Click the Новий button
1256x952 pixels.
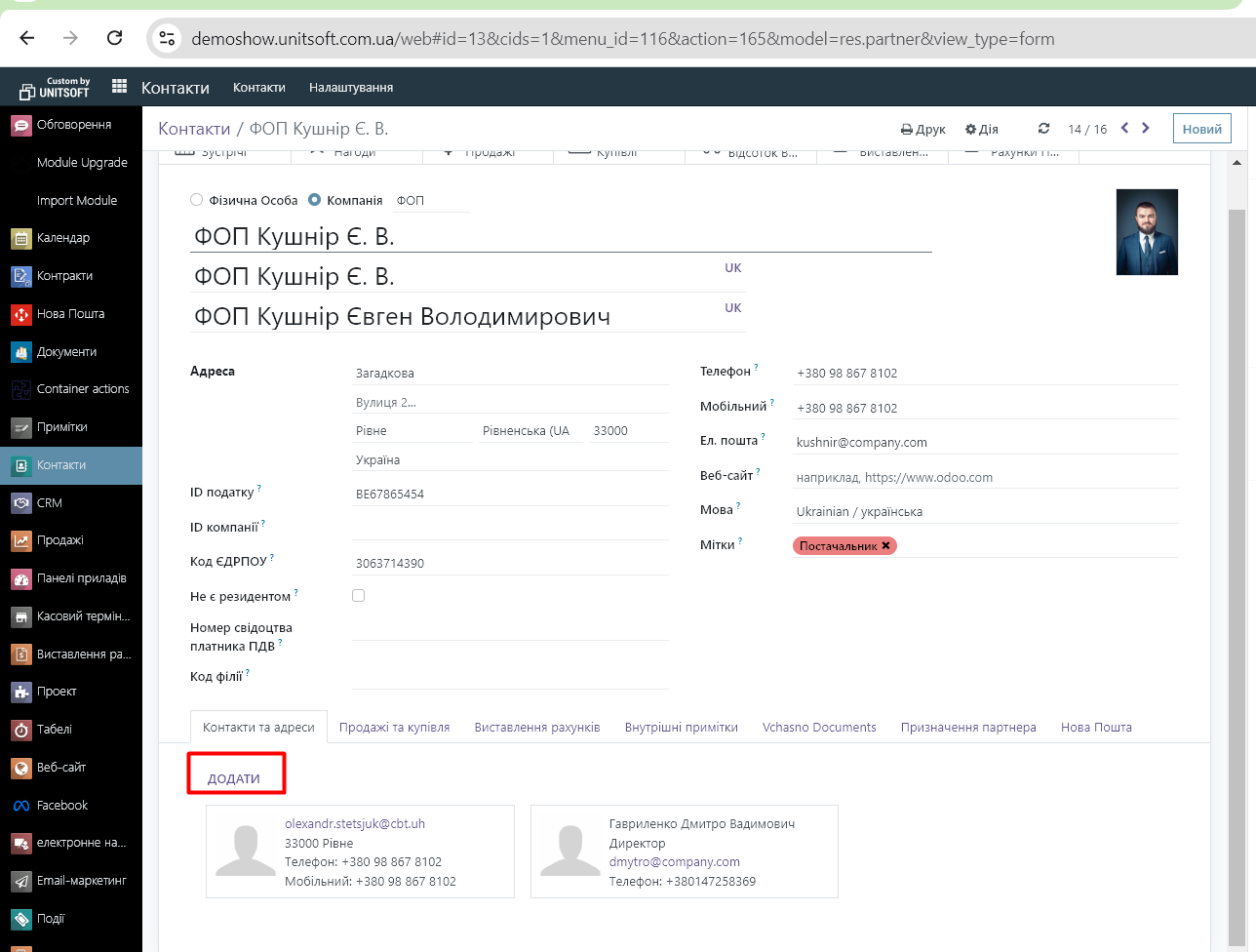coord(1201,129)
